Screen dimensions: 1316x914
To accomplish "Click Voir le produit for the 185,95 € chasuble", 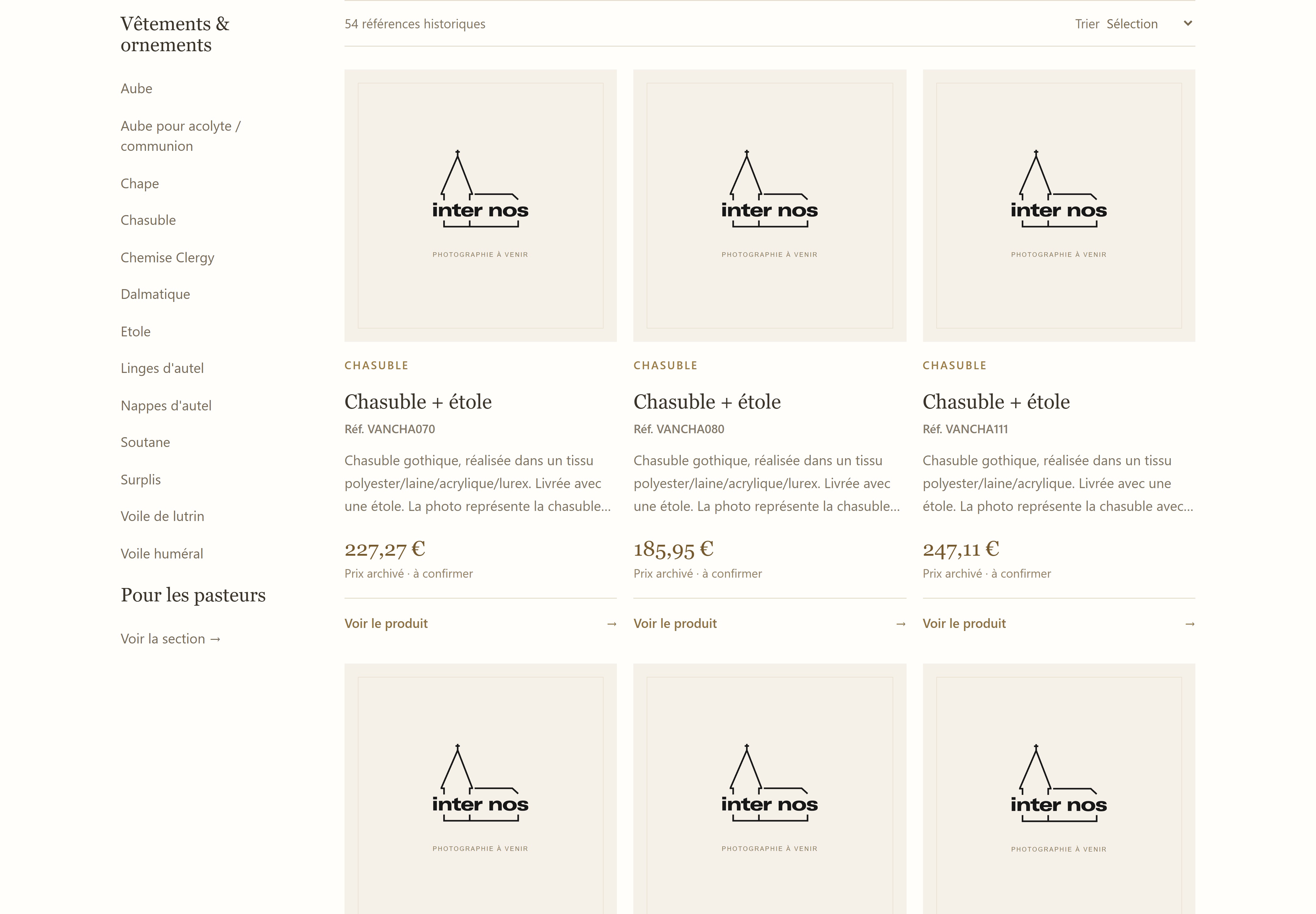I will pos(675,623).
